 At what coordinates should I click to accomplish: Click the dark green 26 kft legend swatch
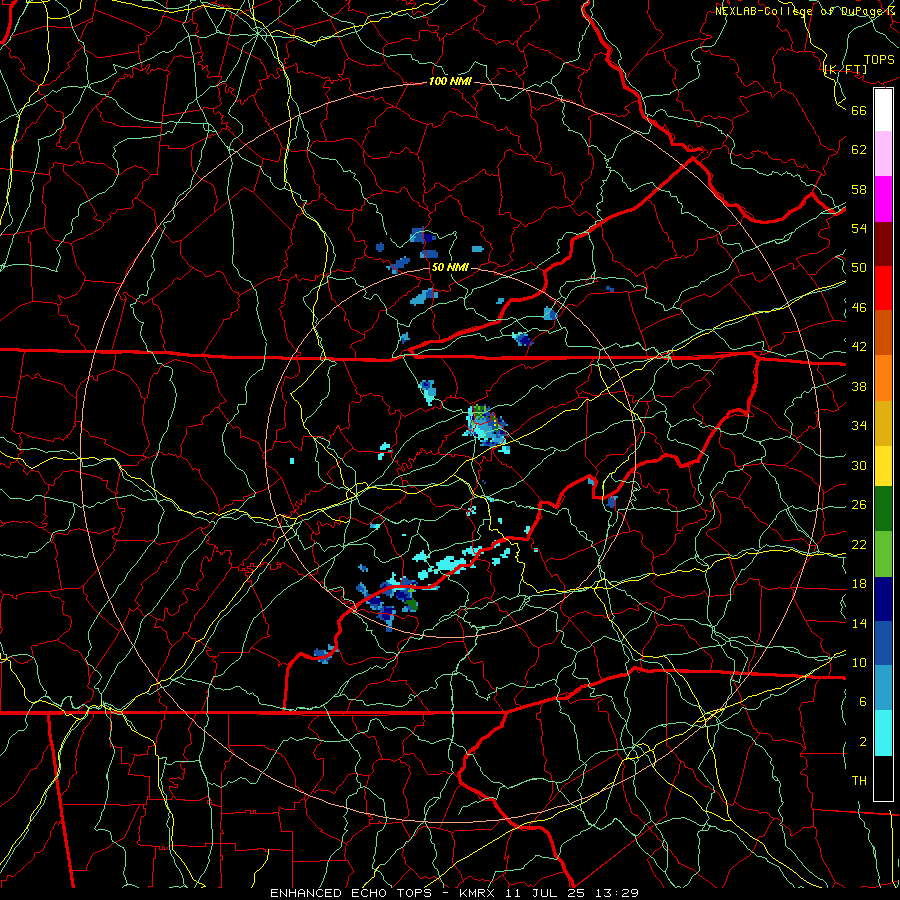click(883, 509)
